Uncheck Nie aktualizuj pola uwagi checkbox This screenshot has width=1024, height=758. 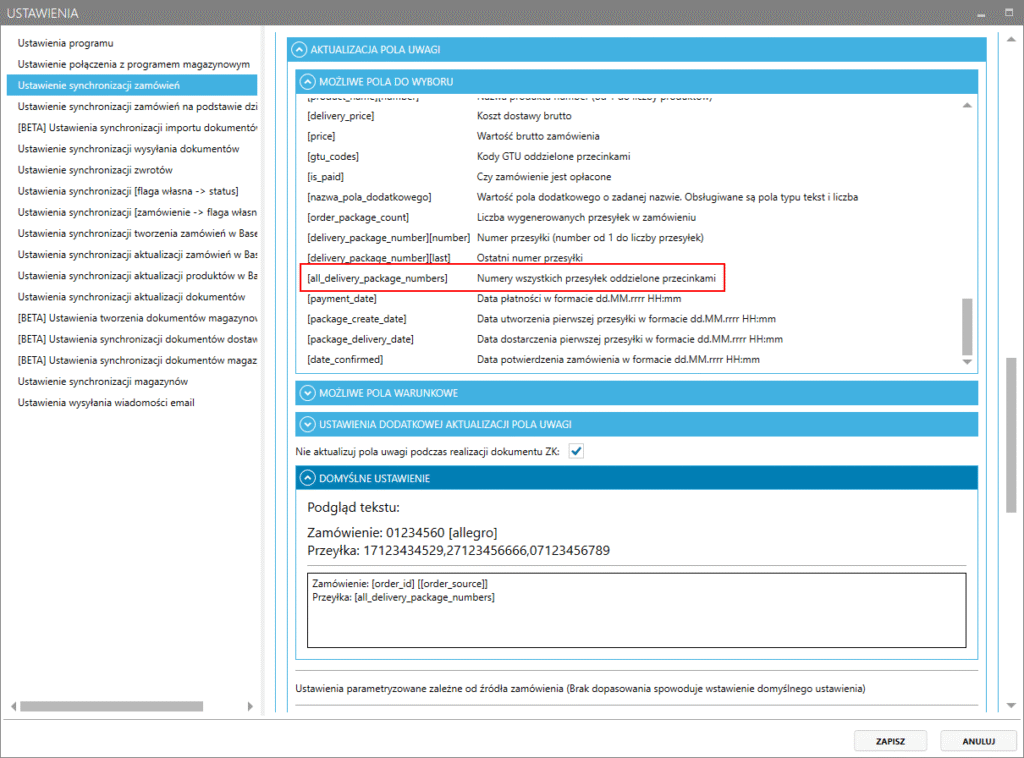tap(576, 452)
